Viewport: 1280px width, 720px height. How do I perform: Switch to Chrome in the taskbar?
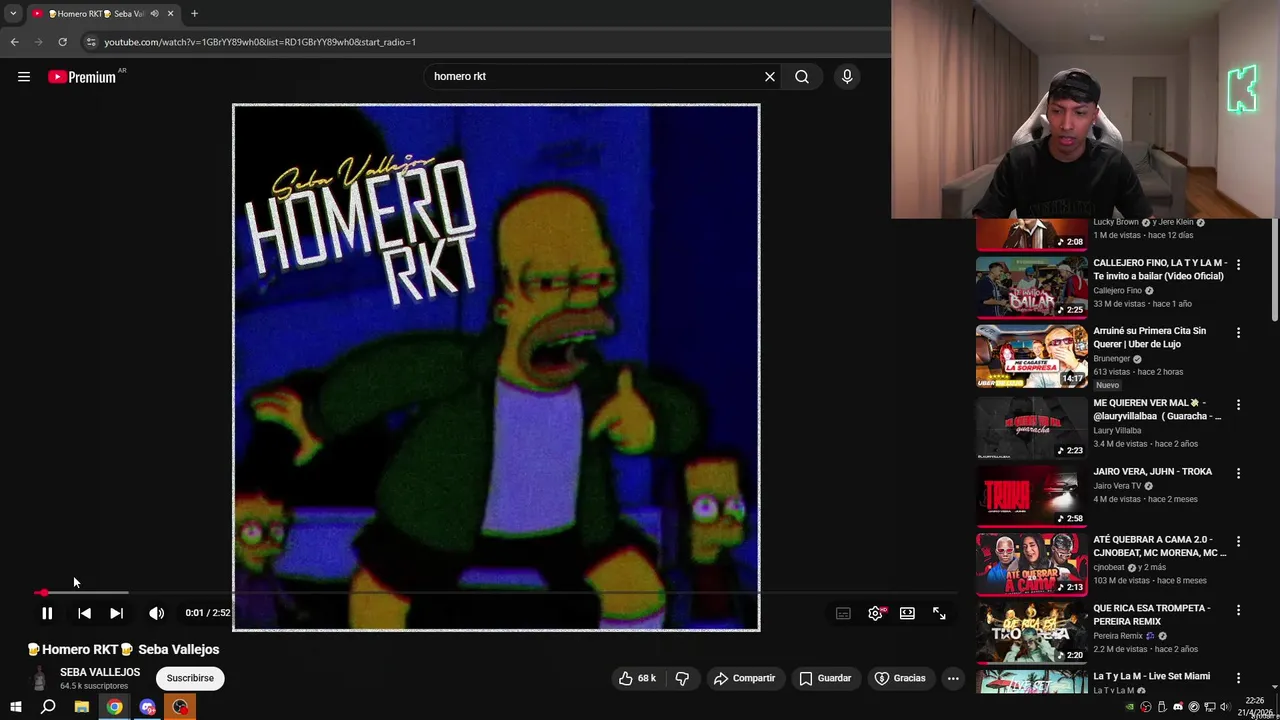pos(115,707)
